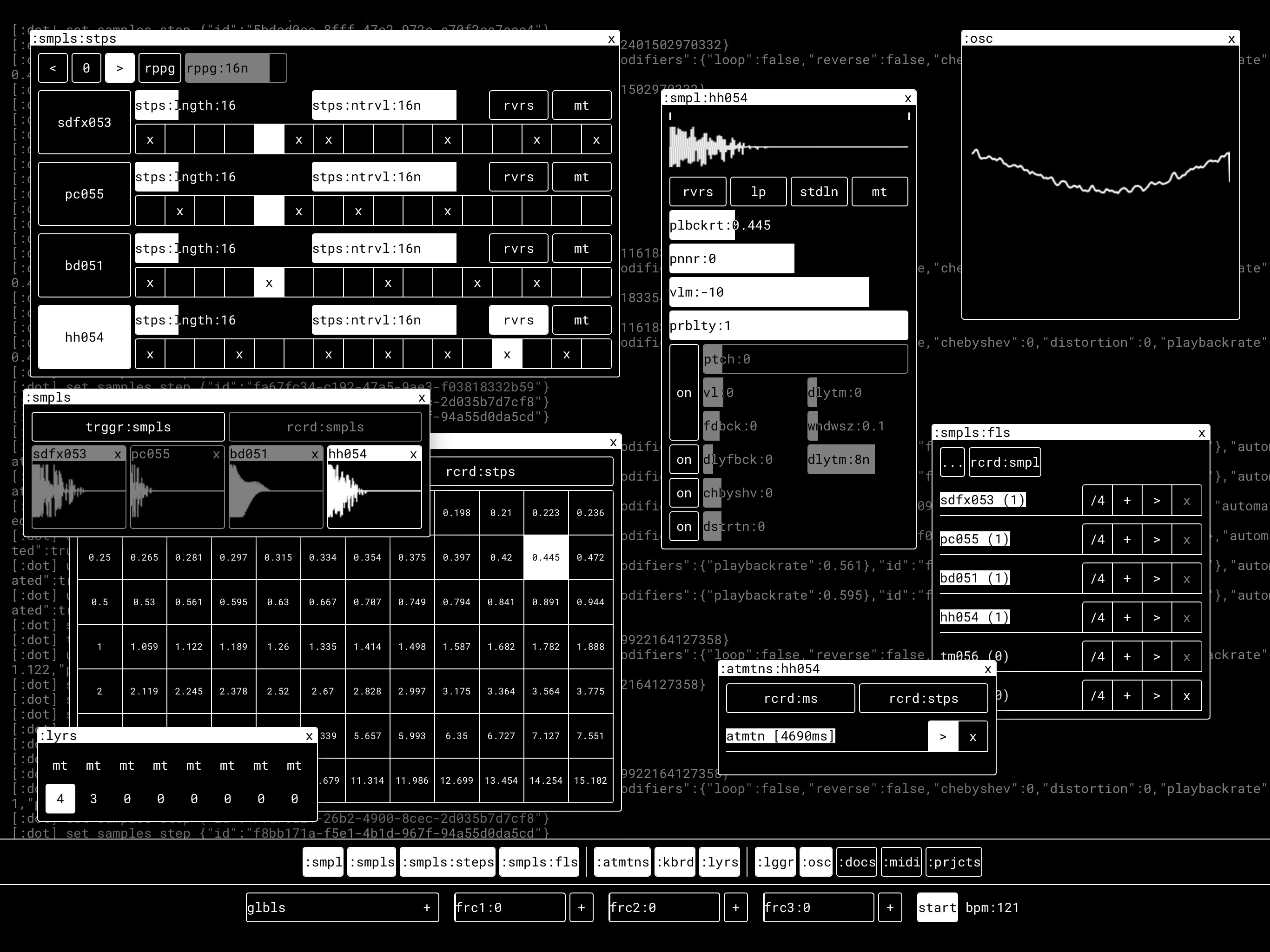The width and height of the screenshot is (1270, 952).
Task: Click the trggr:smpls button
Action: pyautogui.click(x=128, y=427)
